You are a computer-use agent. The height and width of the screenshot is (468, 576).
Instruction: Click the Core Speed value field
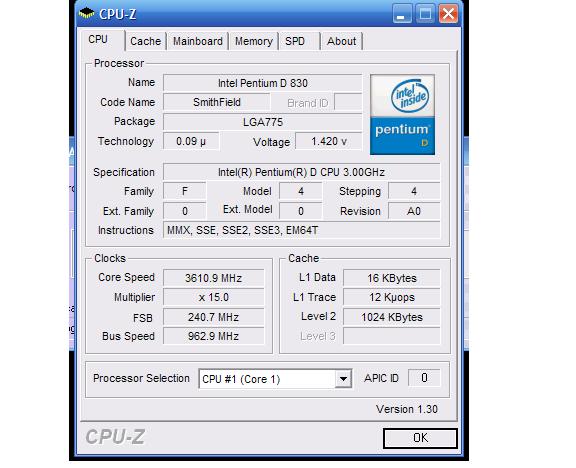[x=213, y=278]
